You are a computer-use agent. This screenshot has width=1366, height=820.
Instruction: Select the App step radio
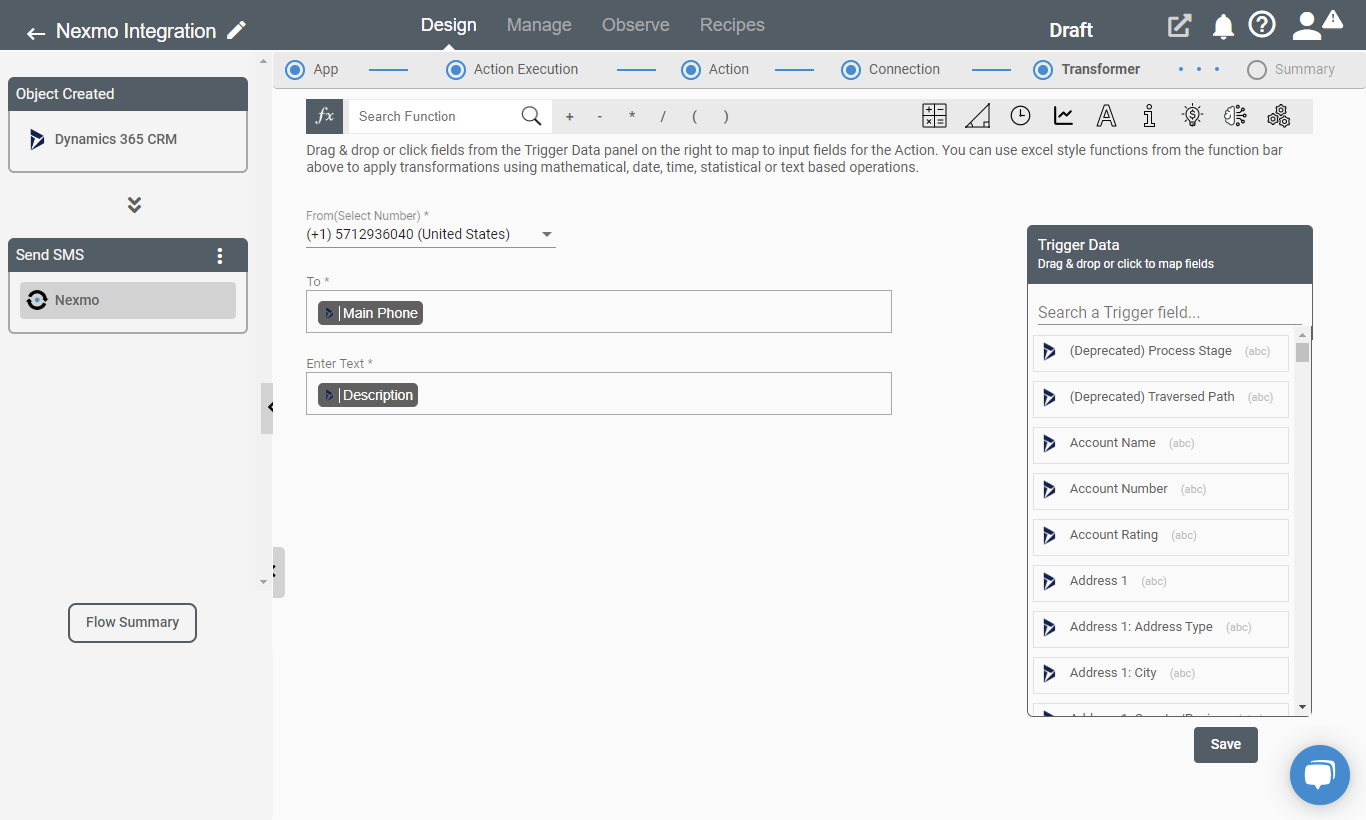click(x=295, y=70)
